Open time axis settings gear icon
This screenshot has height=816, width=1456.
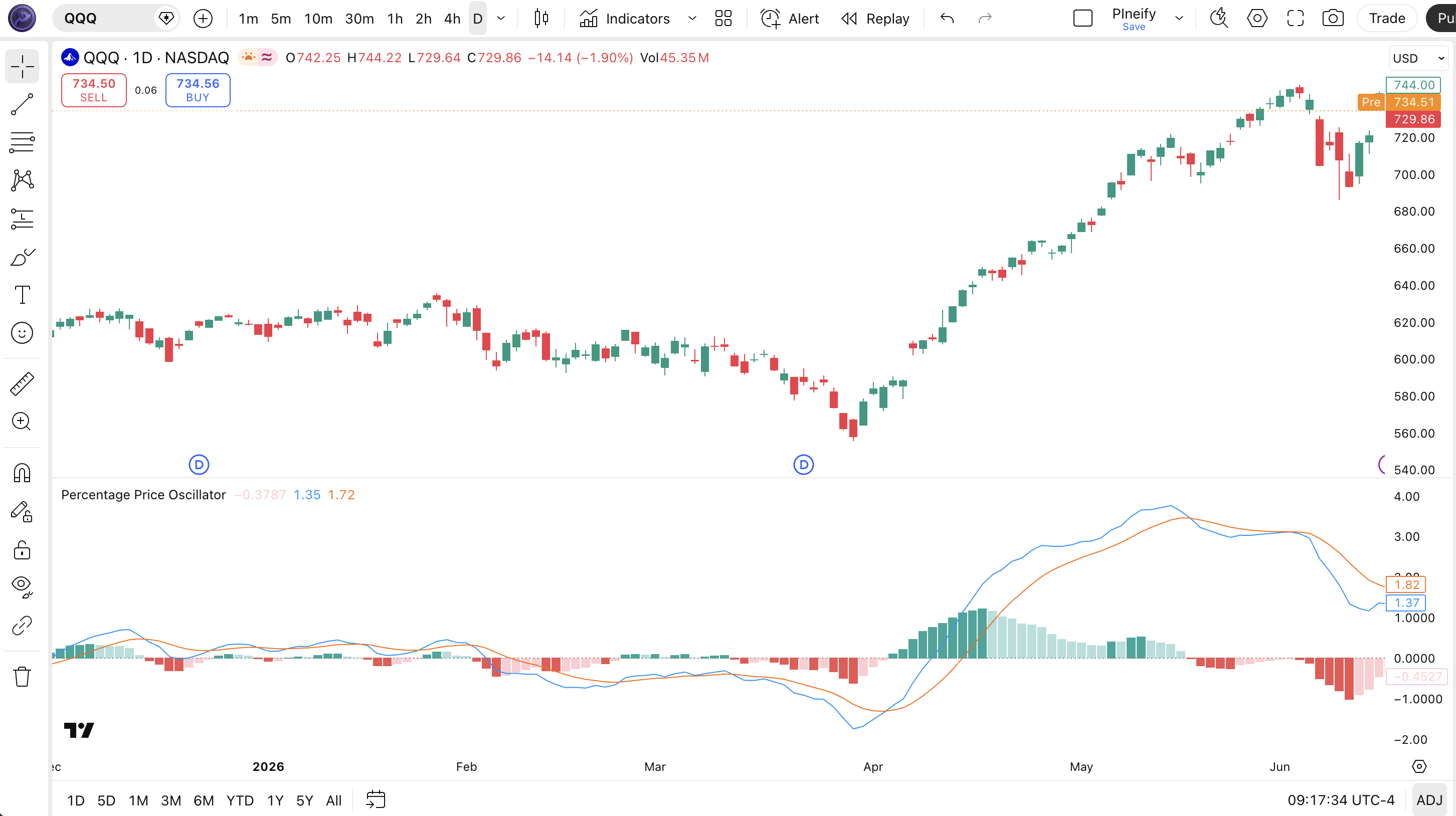(x=1419, y=766)
